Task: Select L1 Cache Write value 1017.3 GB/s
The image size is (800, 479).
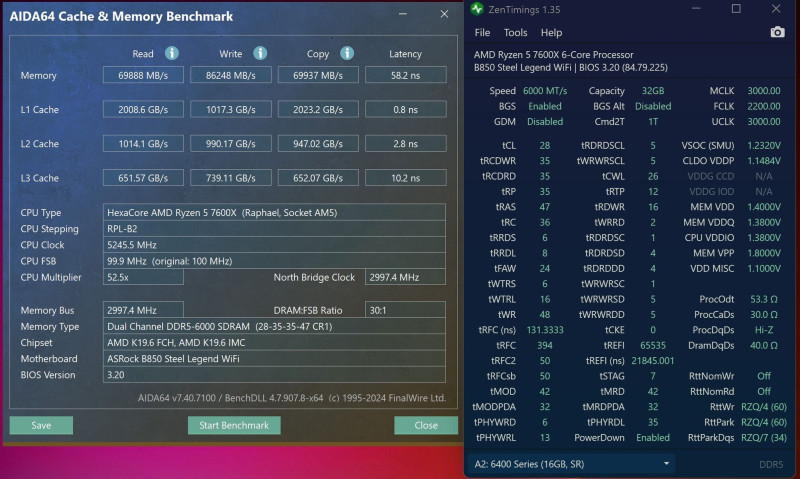Action: pos(231,109)
